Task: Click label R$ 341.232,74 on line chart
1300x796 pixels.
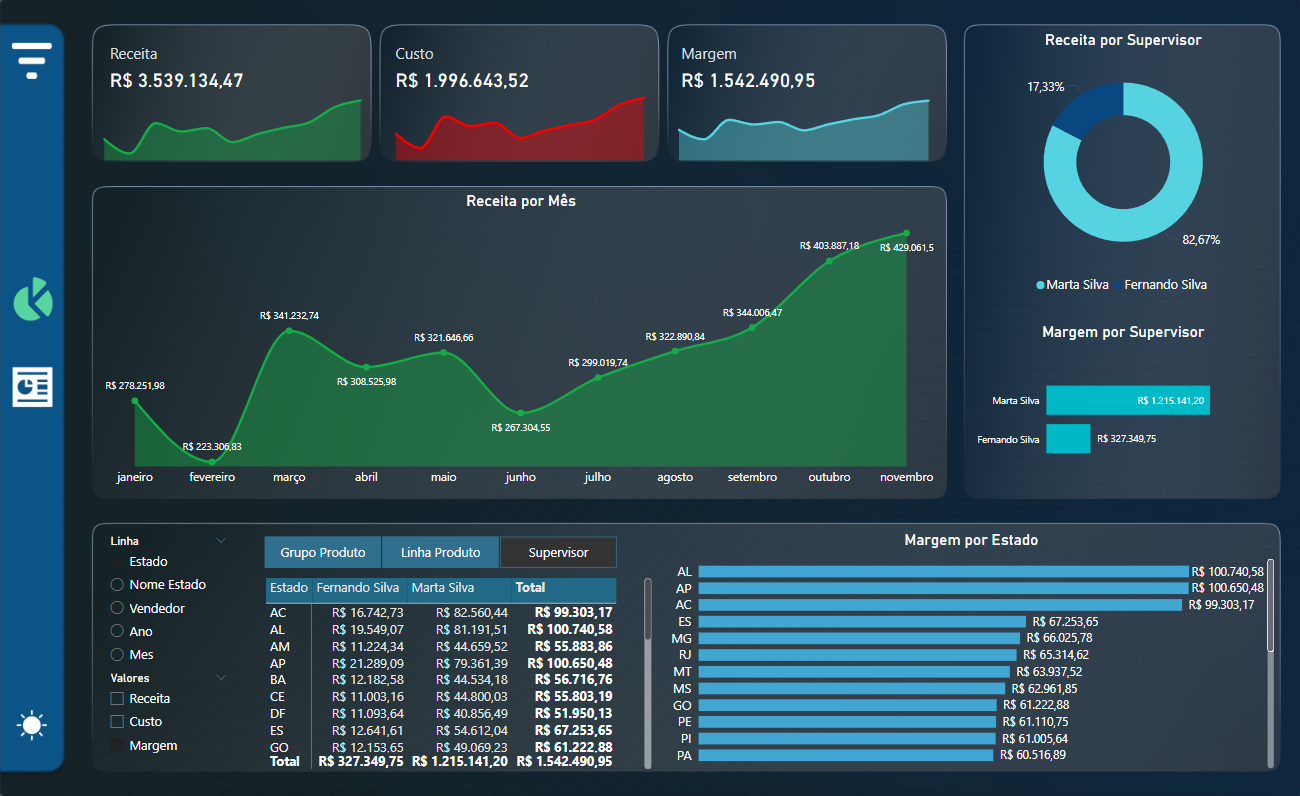Action: pyautogui.click(x=289, y=315)
